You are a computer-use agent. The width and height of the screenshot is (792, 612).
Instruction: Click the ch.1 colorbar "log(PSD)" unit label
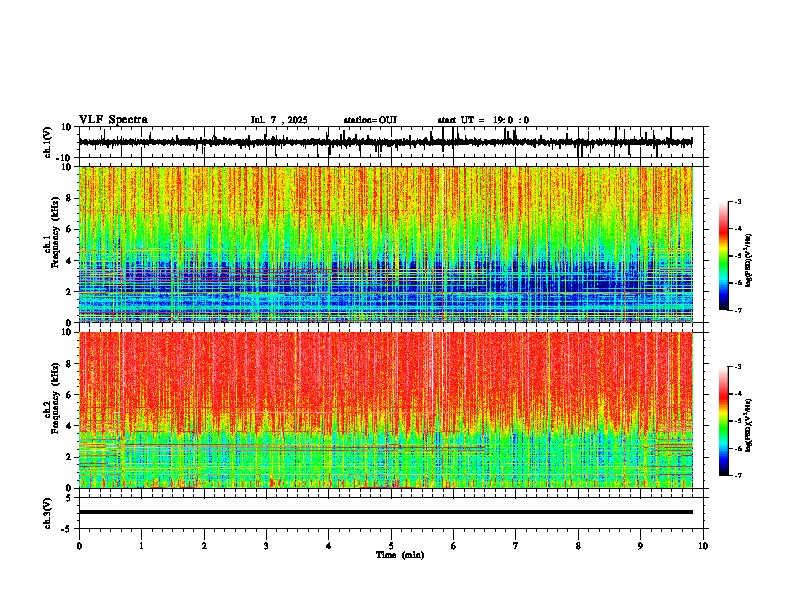[749, 261]
